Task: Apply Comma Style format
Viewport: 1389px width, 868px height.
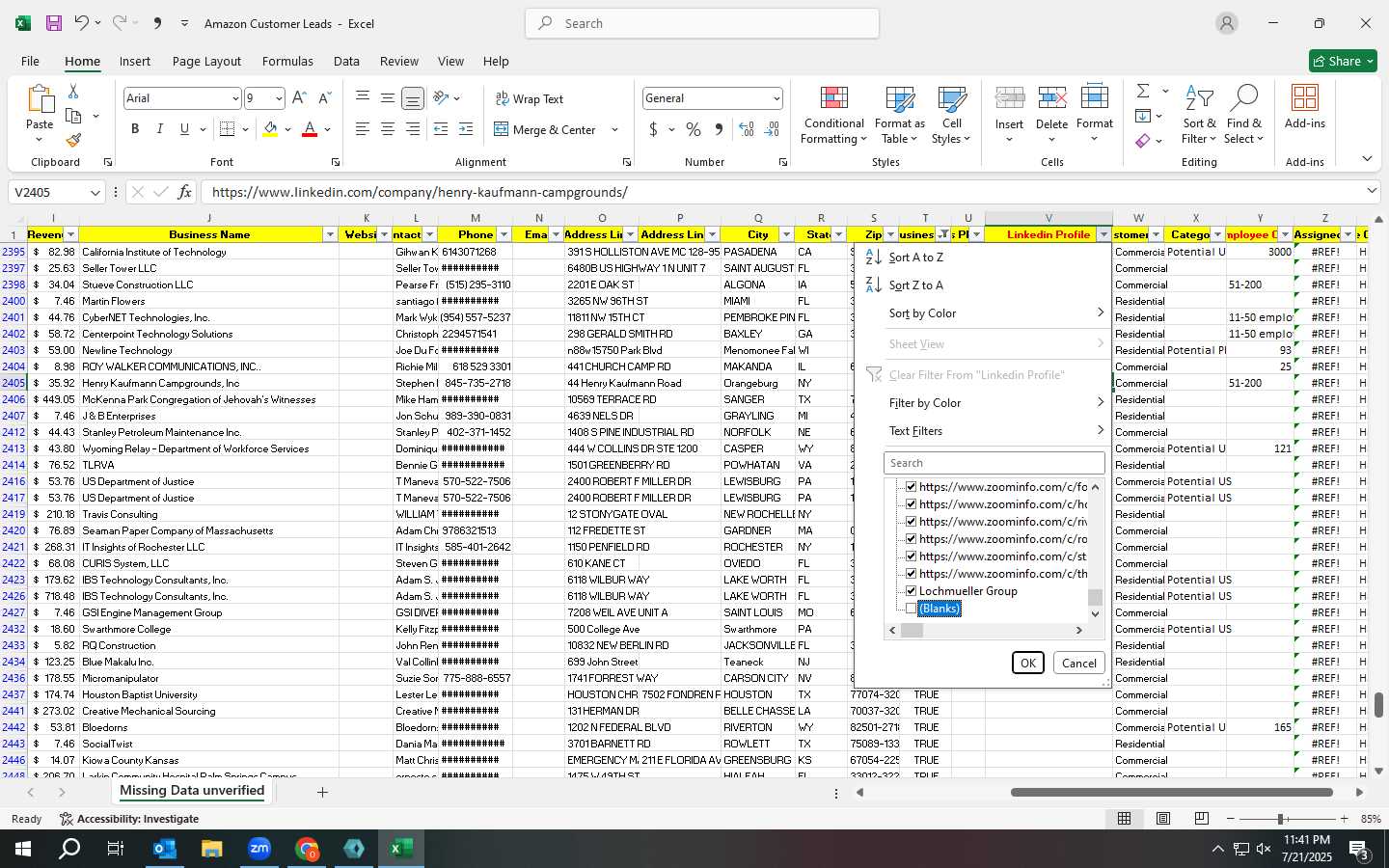Action: [x=719, y=129]
